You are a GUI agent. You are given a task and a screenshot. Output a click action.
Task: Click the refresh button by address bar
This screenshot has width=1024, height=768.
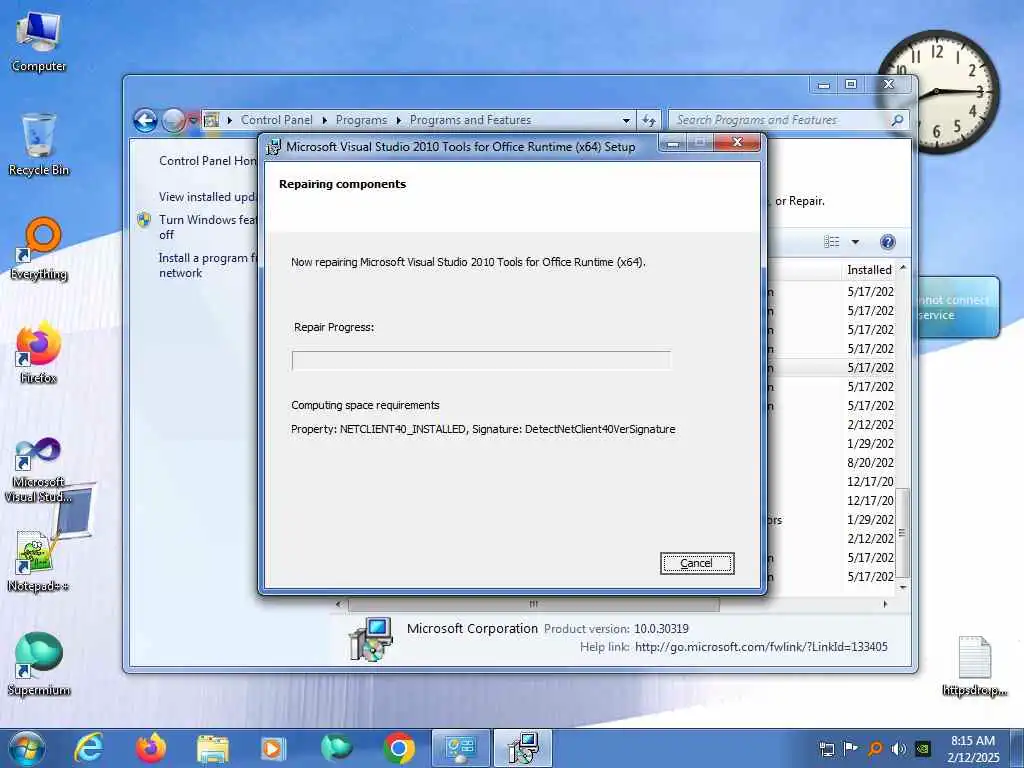648,120
